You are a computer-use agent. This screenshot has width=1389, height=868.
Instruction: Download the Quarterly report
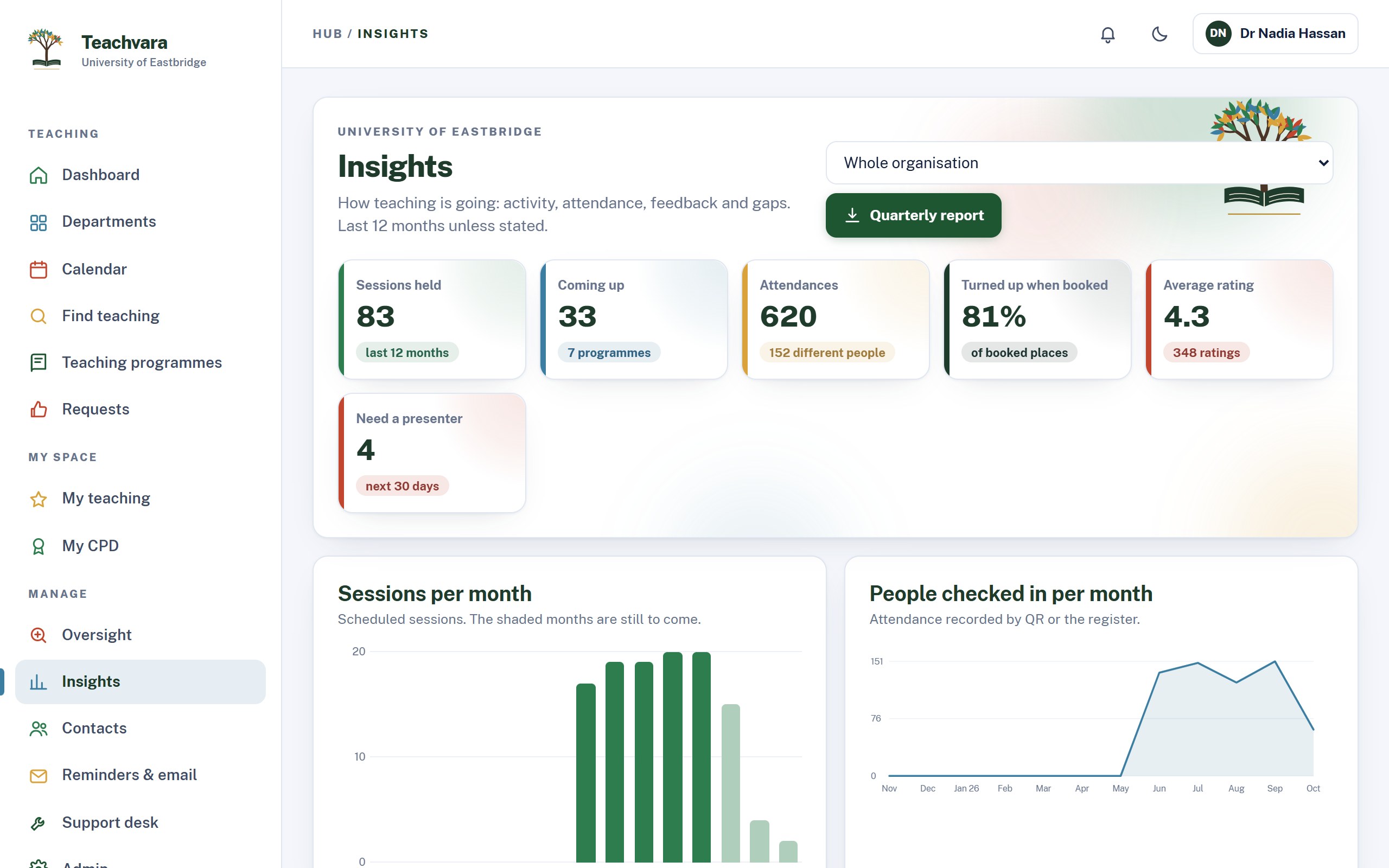point(913,215)
